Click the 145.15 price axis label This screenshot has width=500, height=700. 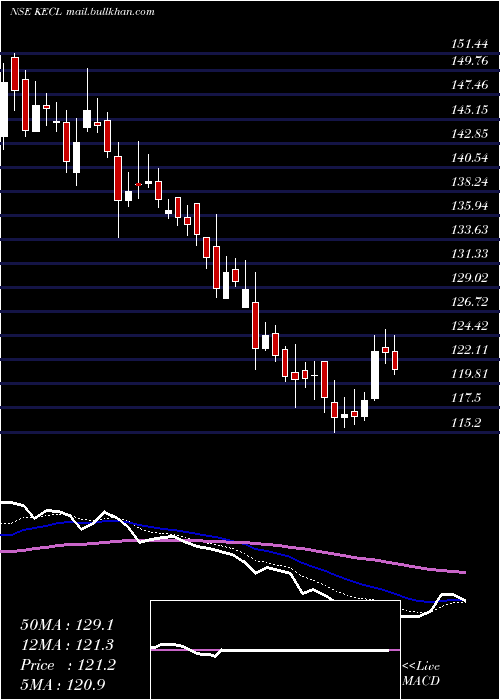469,109
